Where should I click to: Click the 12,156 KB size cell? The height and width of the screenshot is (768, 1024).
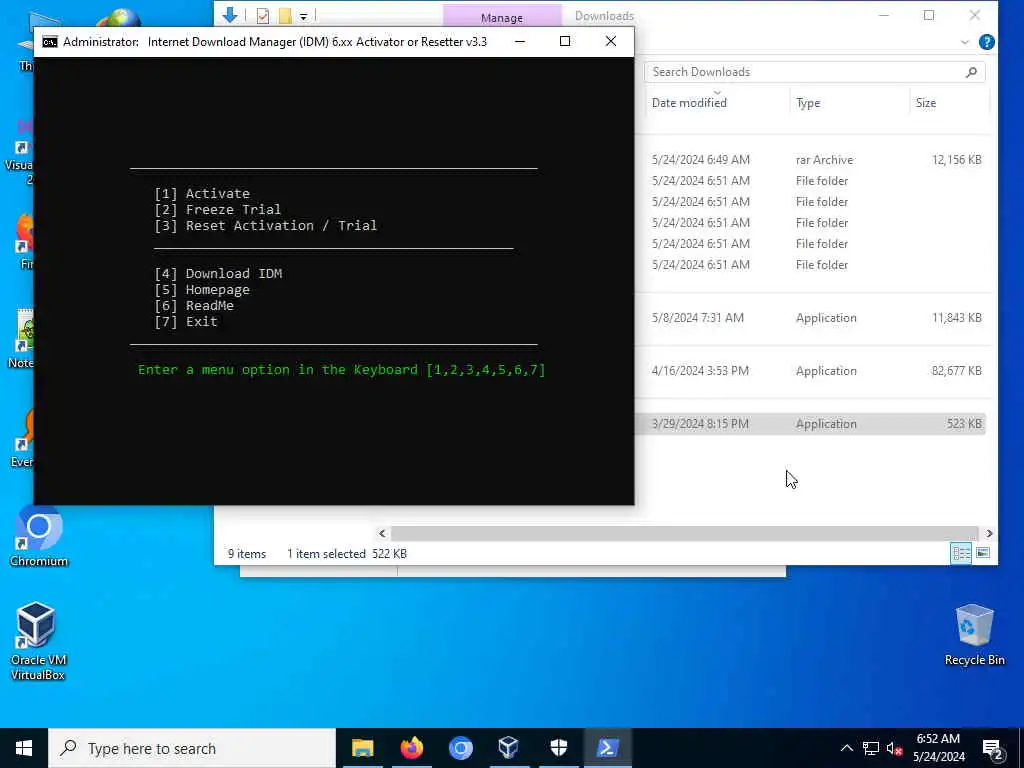(x=956, y=160)
